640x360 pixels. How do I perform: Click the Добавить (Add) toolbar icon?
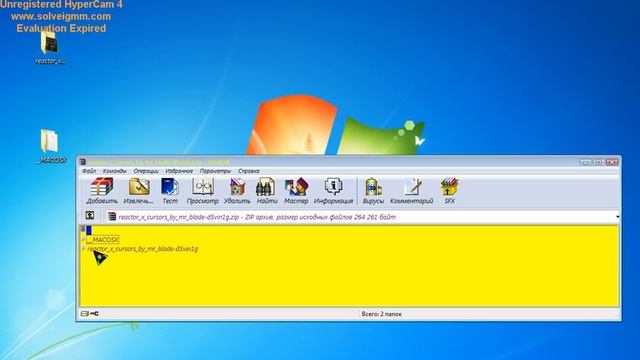pyautogui.click(x=102, y=191)
